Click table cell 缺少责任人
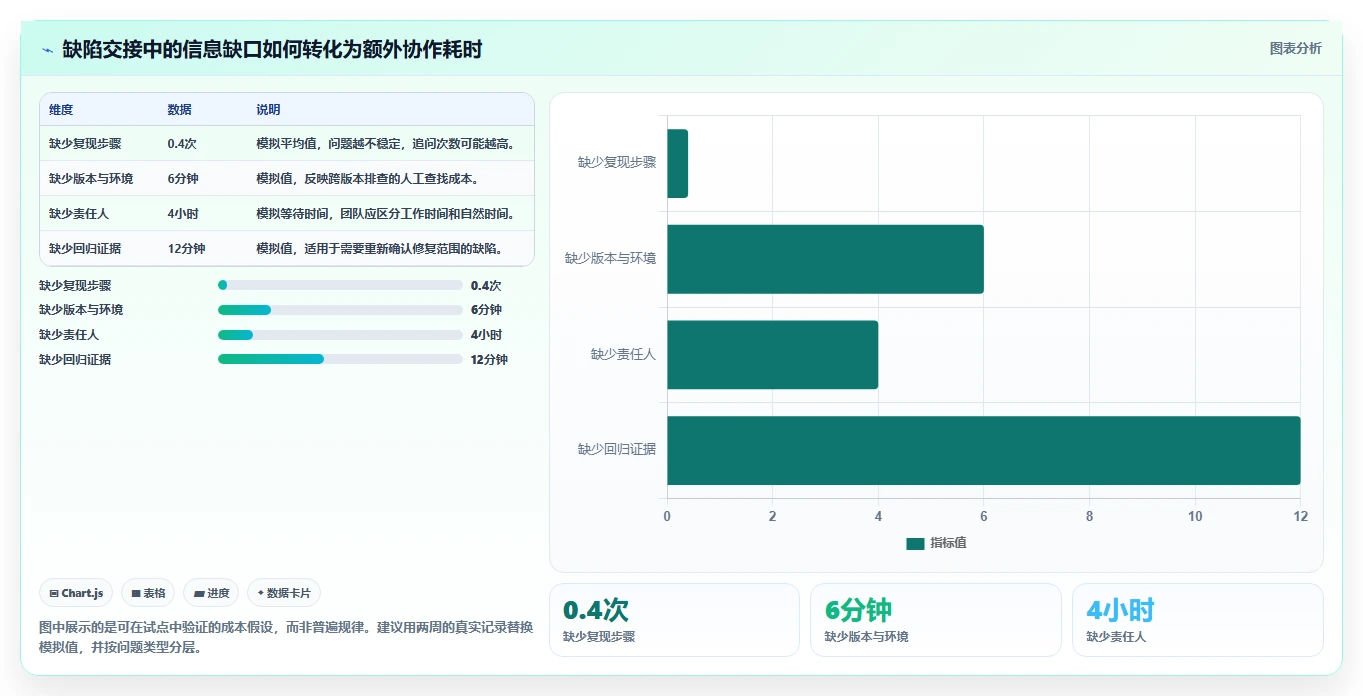This screenshot has width=1363, height=696. click(79, 214)
